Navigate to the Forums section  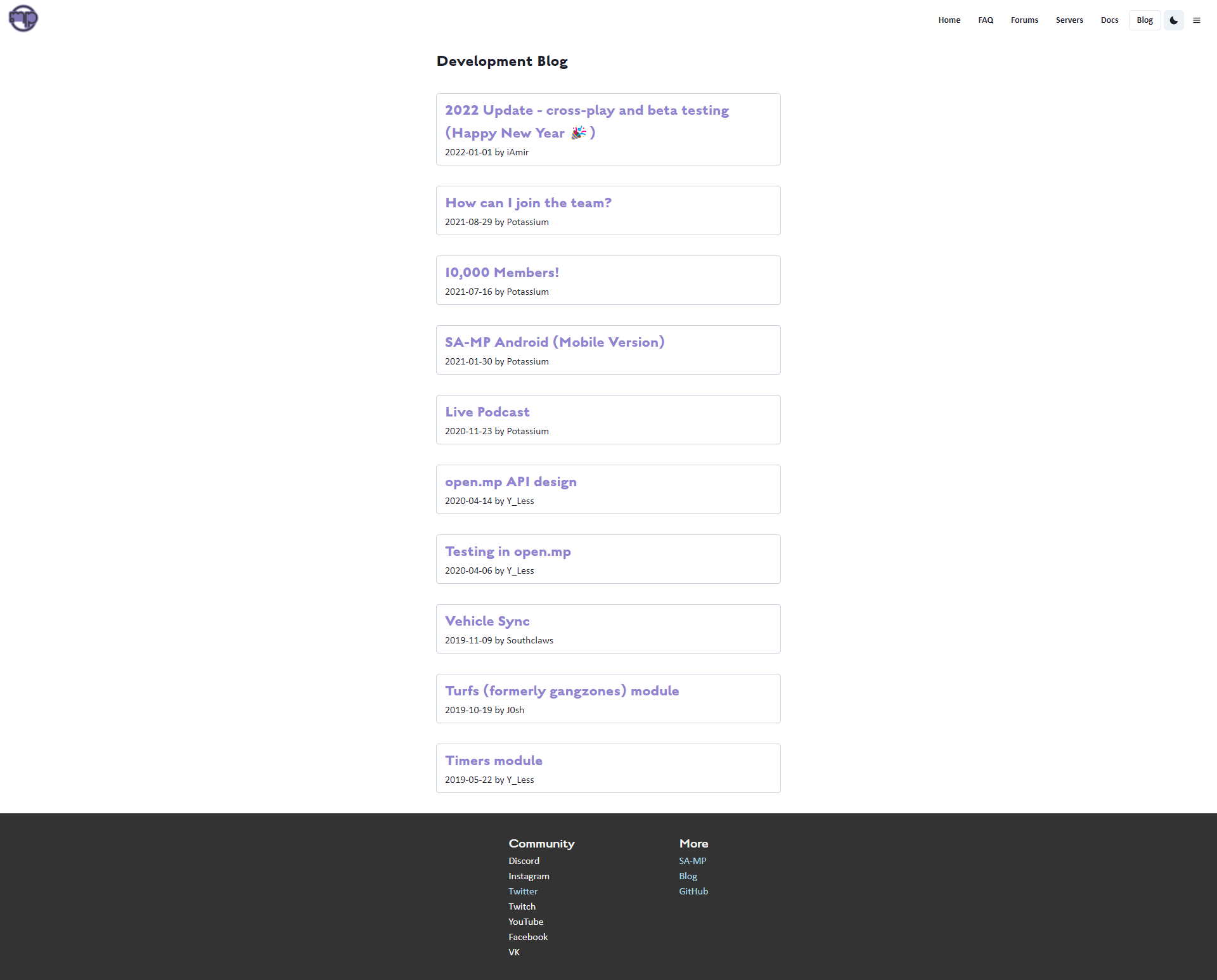pos(1024,20)
